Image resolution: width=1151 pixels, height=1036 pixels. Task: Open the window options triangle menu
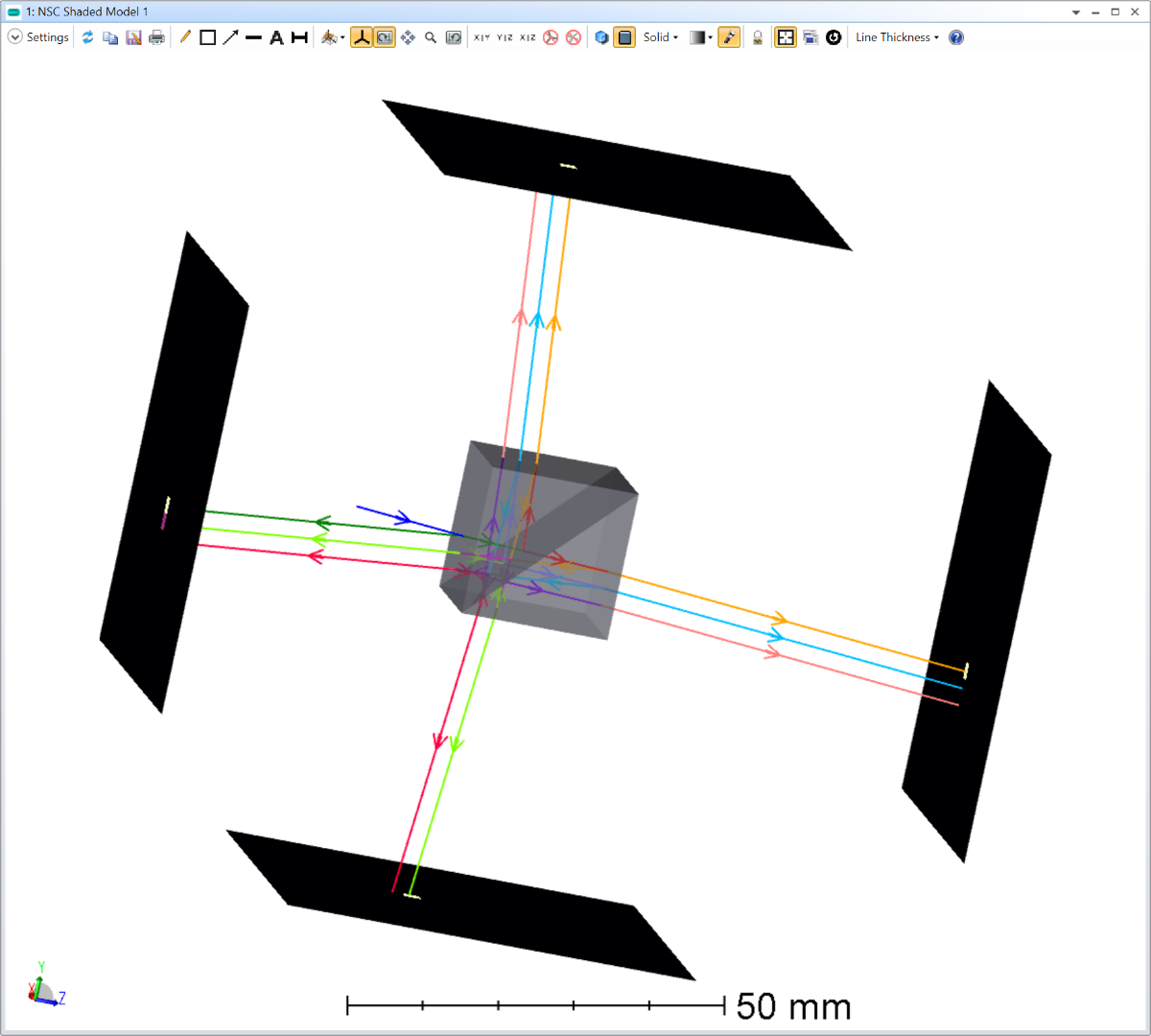tap(1076, 12)
